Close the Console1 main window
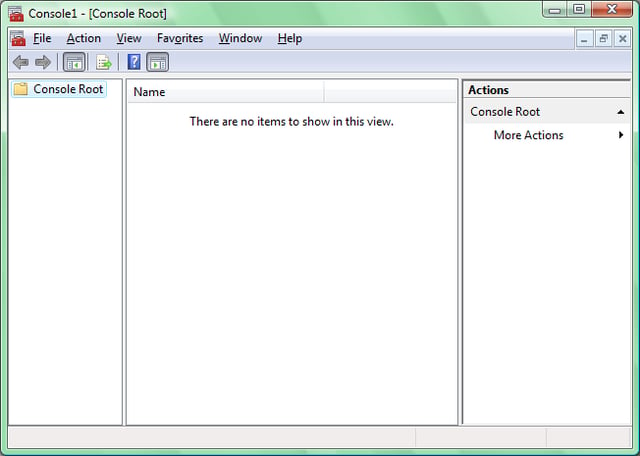Screen dimensions: 640x456 point(611,10)
